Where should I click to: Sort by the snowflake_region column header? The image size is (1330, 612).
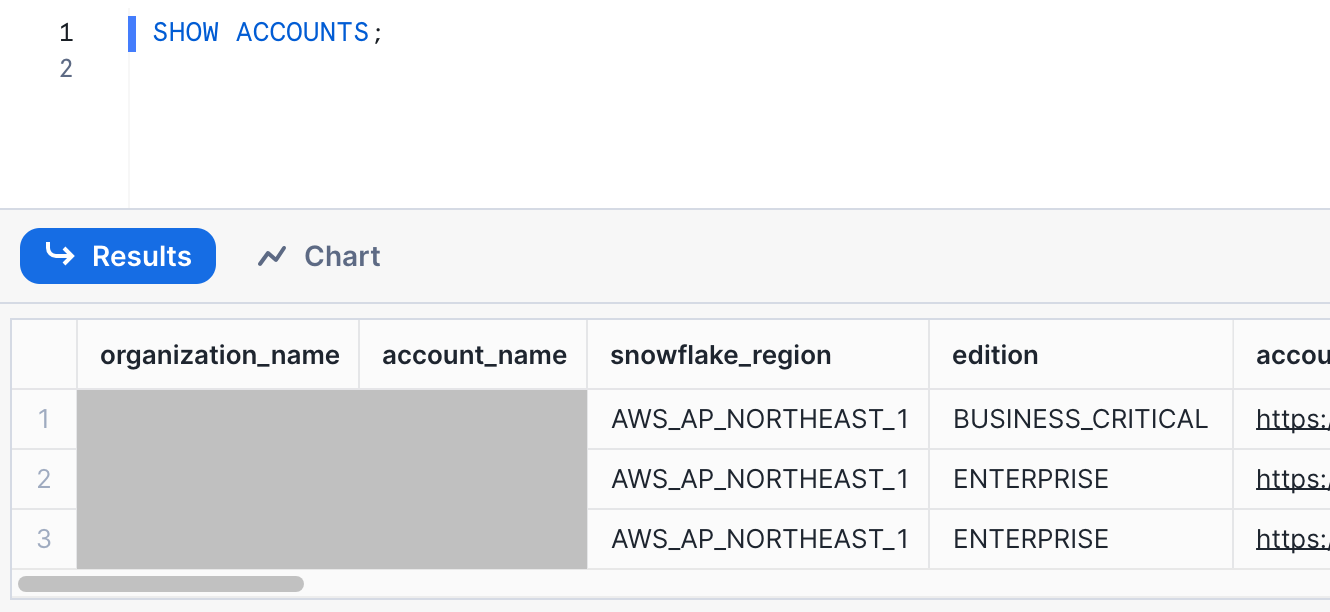pos(720,355)
